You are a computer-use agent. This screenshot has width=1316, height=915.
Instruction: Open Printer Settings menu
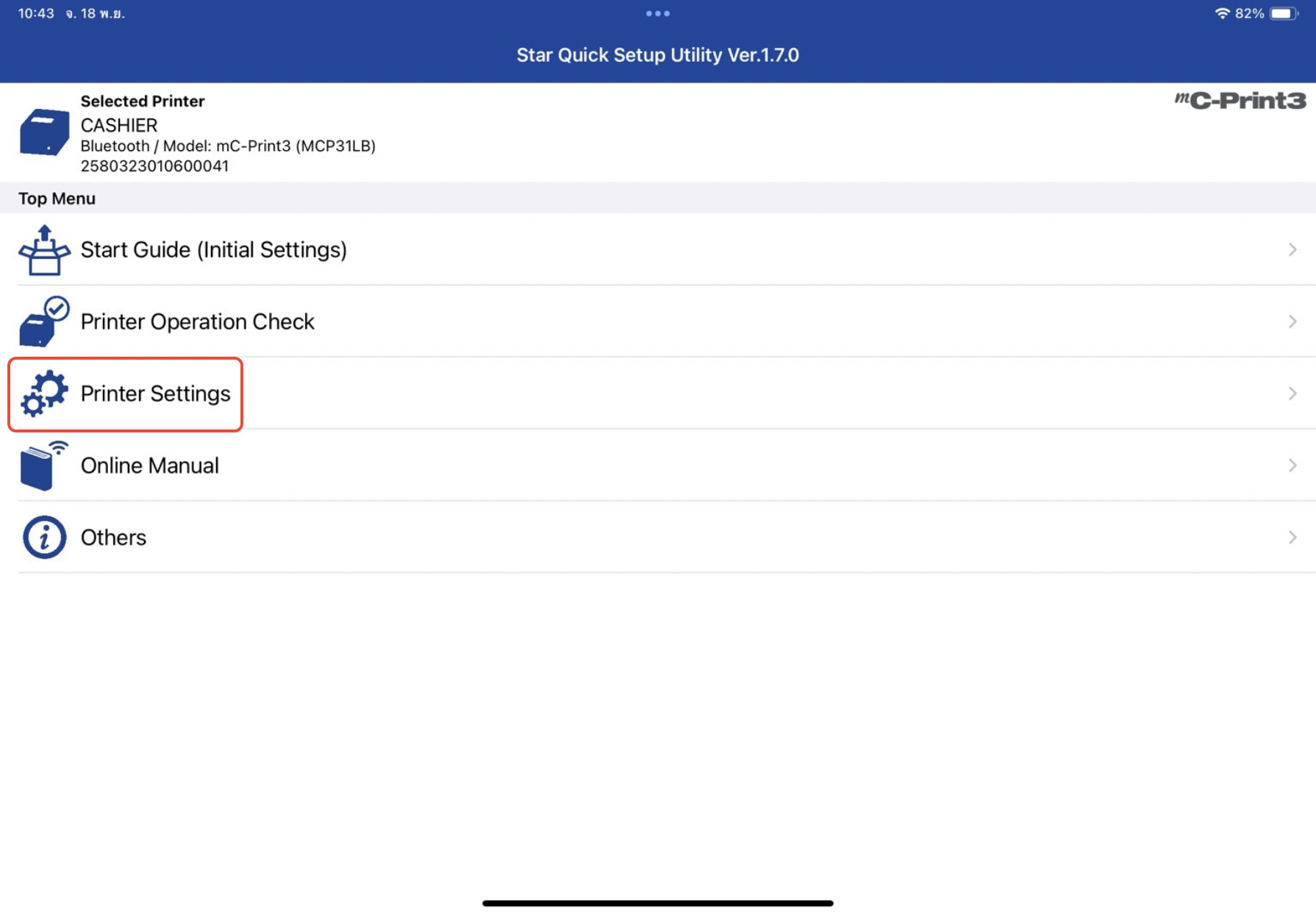[658, 394]
